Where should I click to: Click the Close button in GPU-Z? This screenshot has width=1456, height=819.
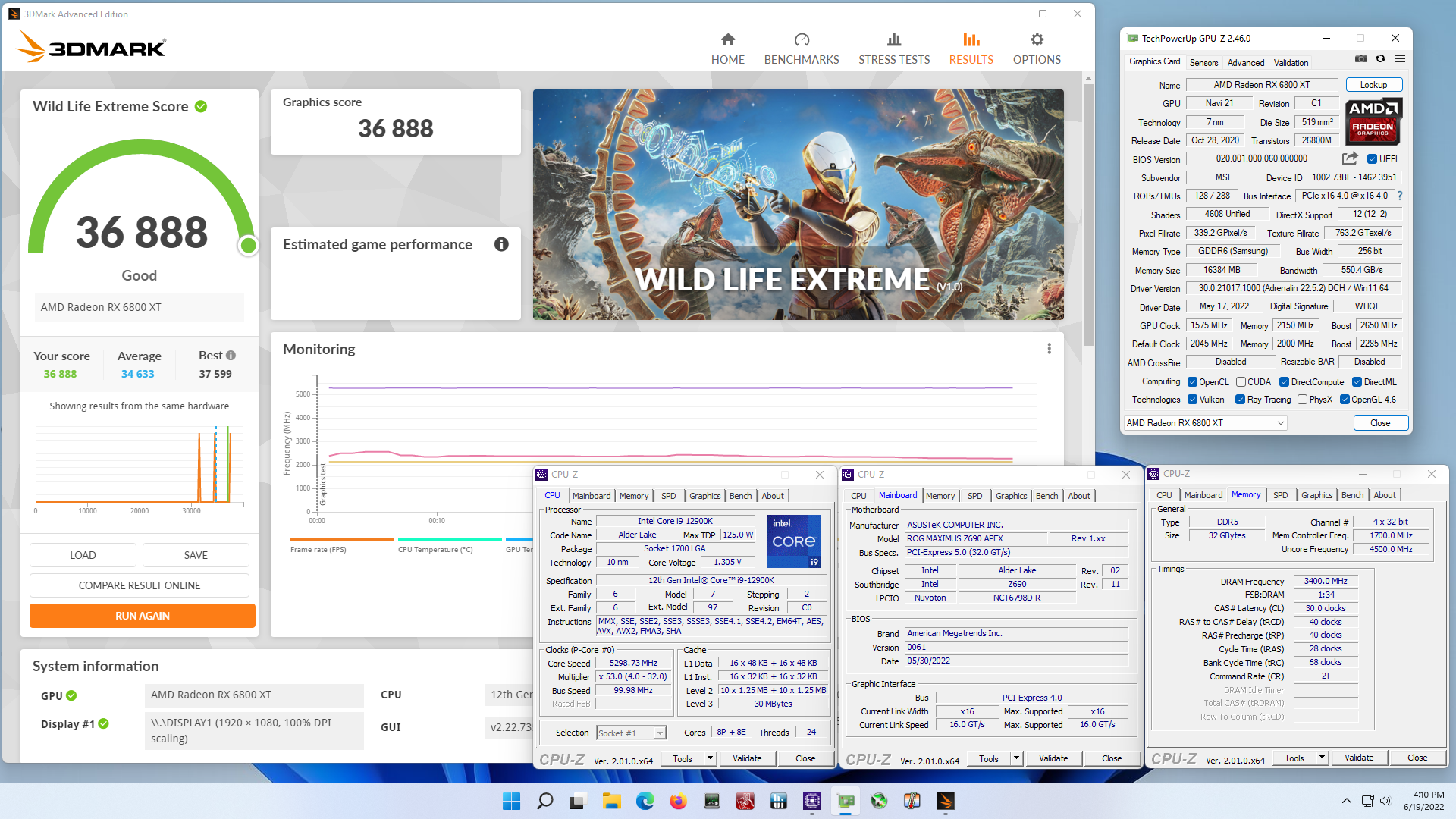(1380, 423)
